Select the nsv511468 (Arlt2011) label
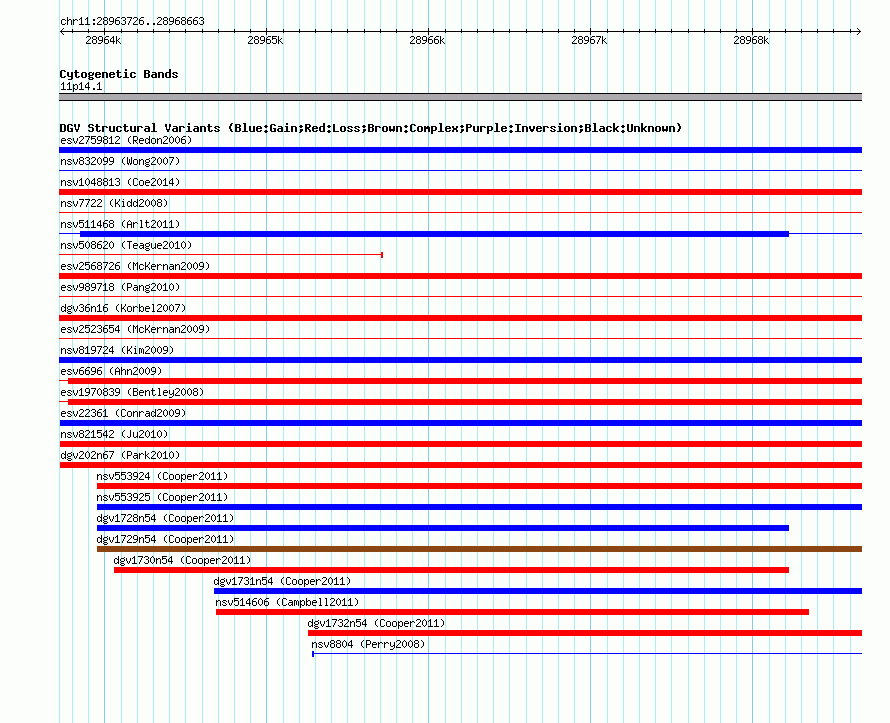 pyautogui.click(x=120, y=224)
